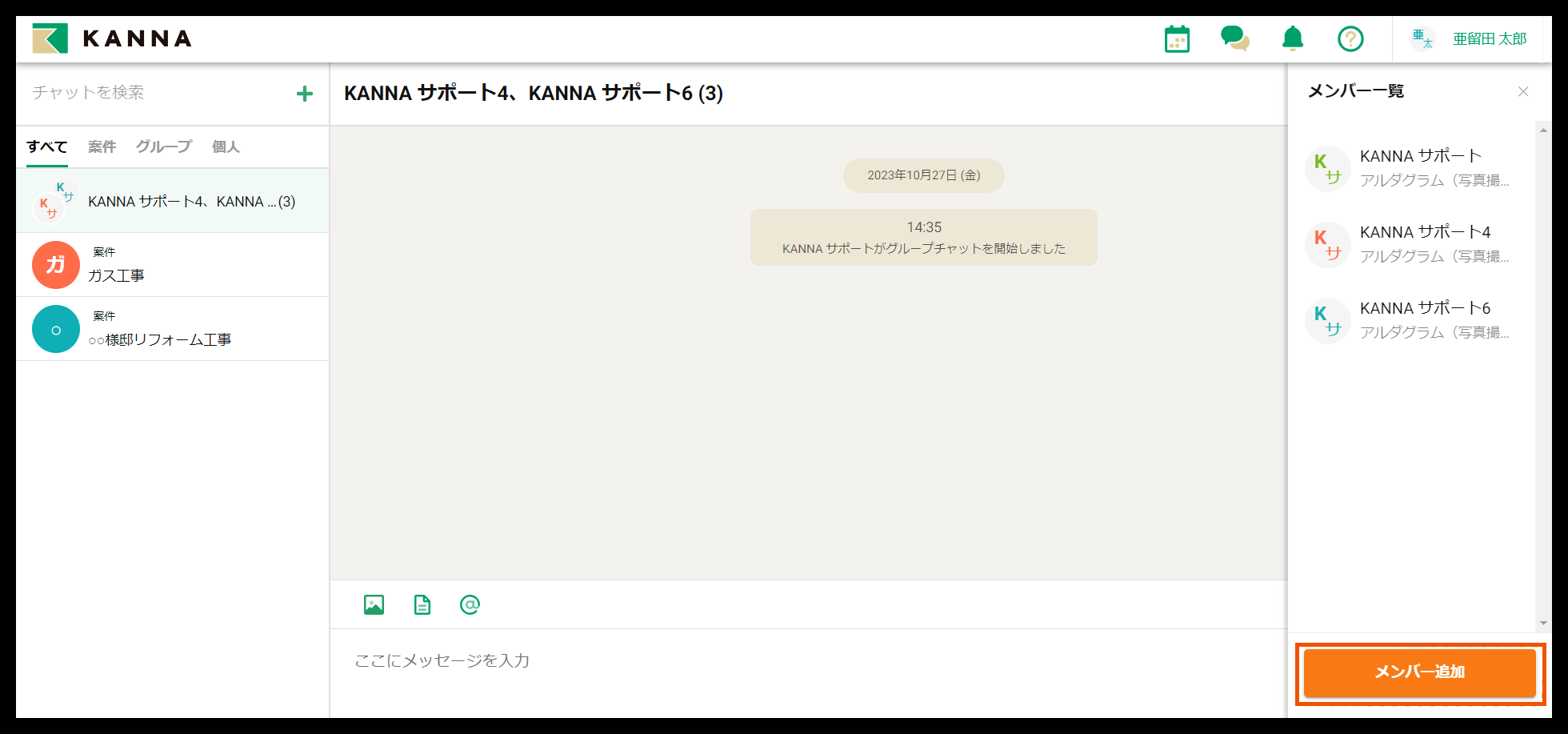Open the chat bubbles icon

1234,38
